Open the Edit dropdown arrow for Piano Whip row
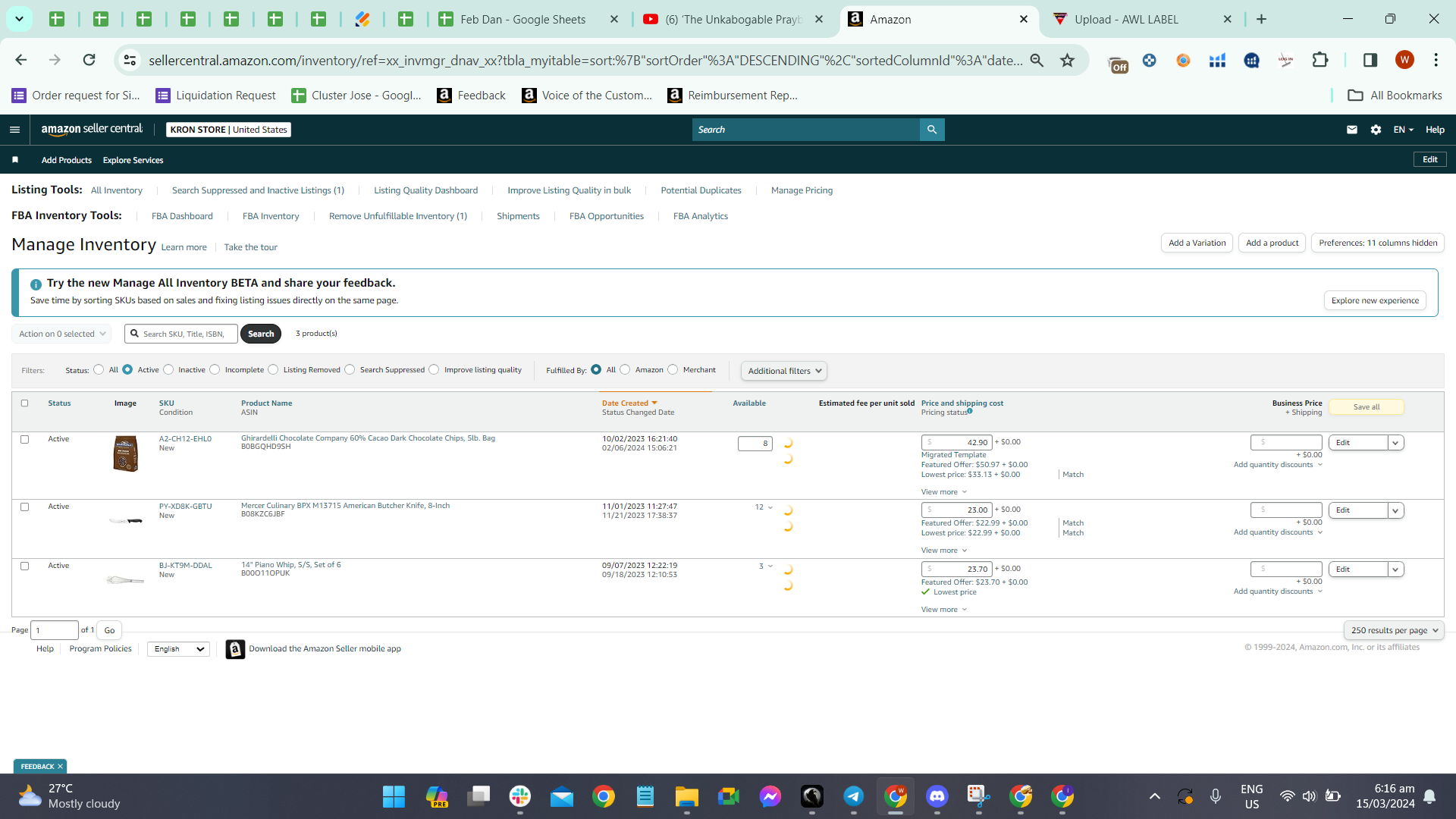 pos(1395,570)
